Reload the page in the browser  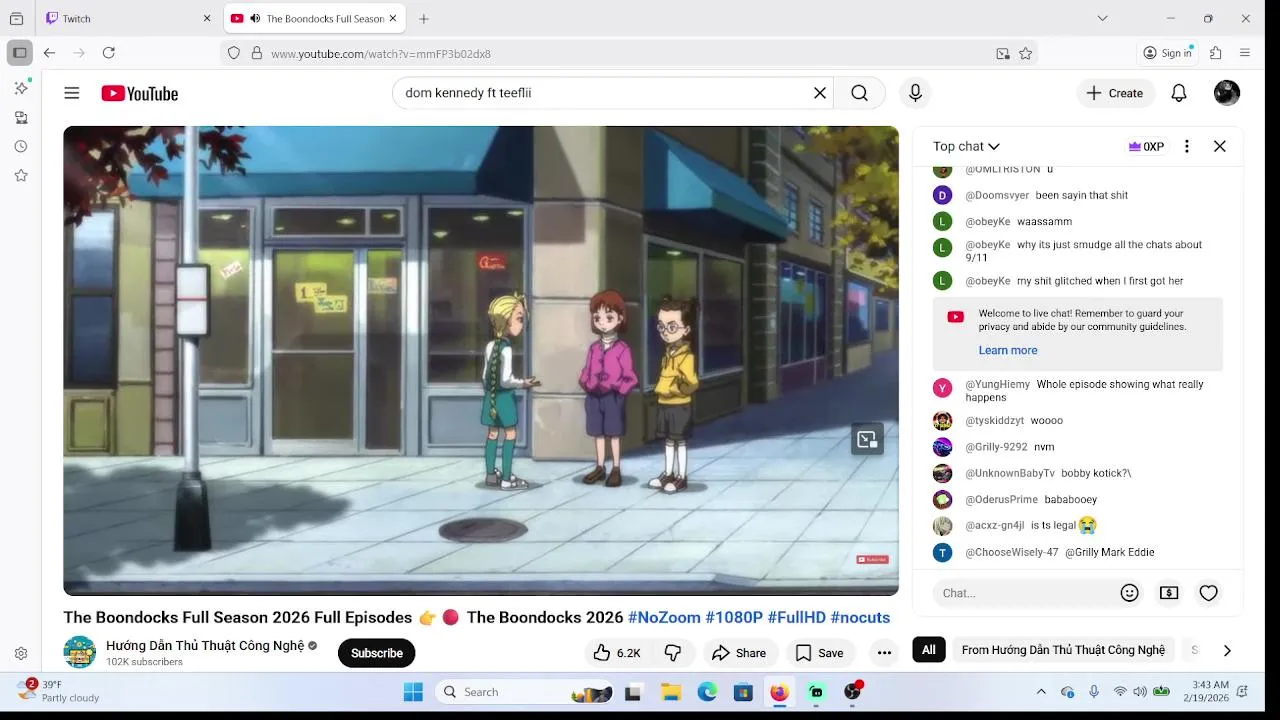[x=109, y=53]
